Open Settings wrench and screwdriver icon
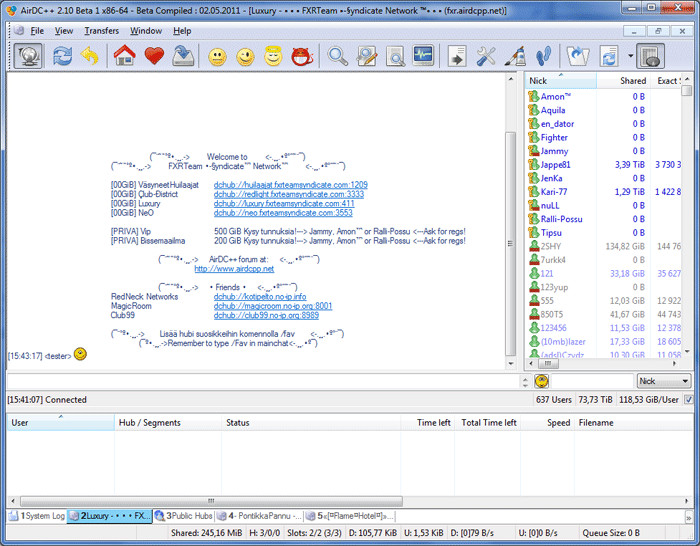This screenshot has width=700, height=546. pos(486,56)
